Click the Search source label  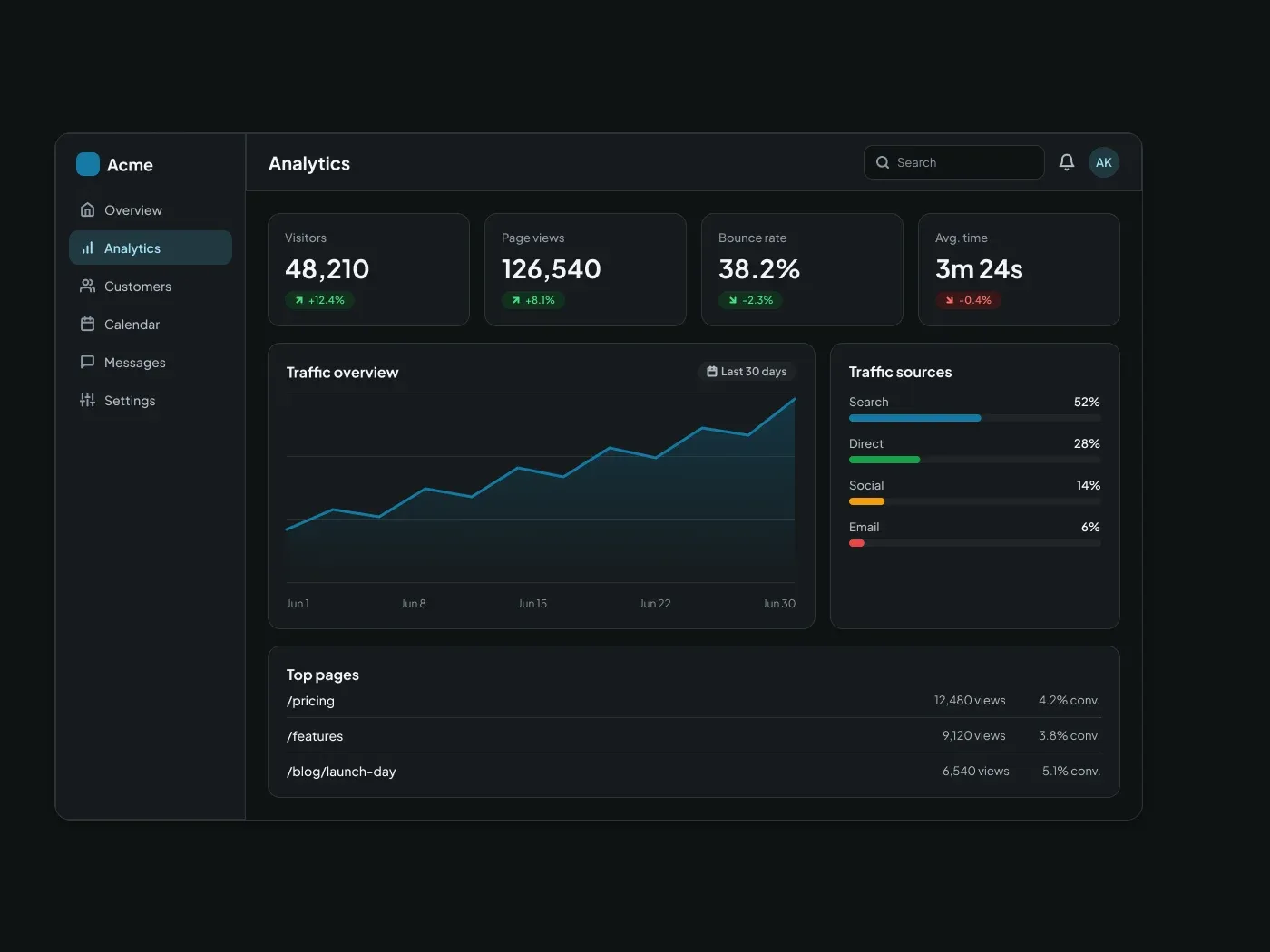(x=868, y=402)
